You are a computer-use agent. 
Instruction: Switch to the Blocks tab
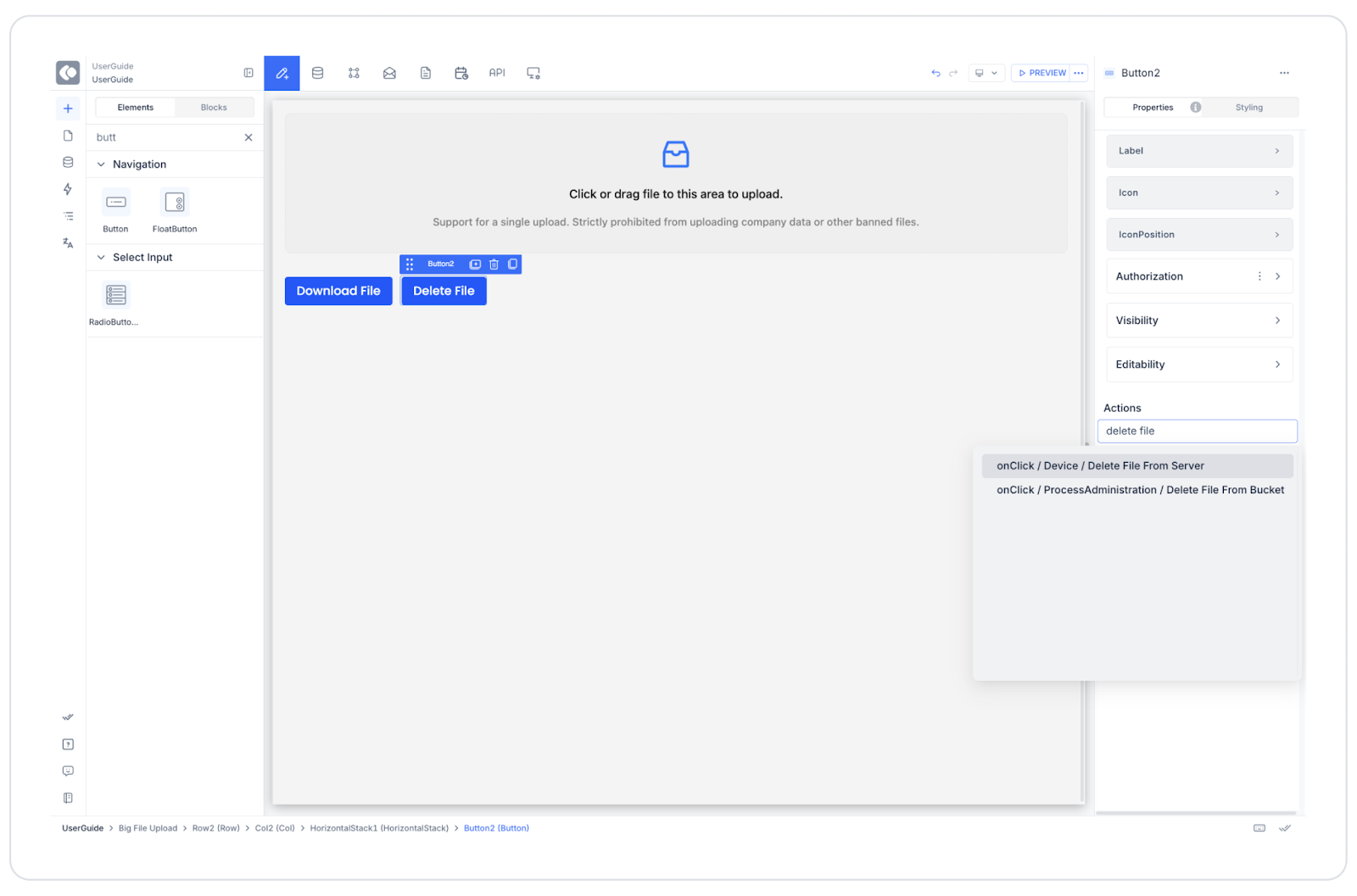pyautogui.click(x=214, y=108)
